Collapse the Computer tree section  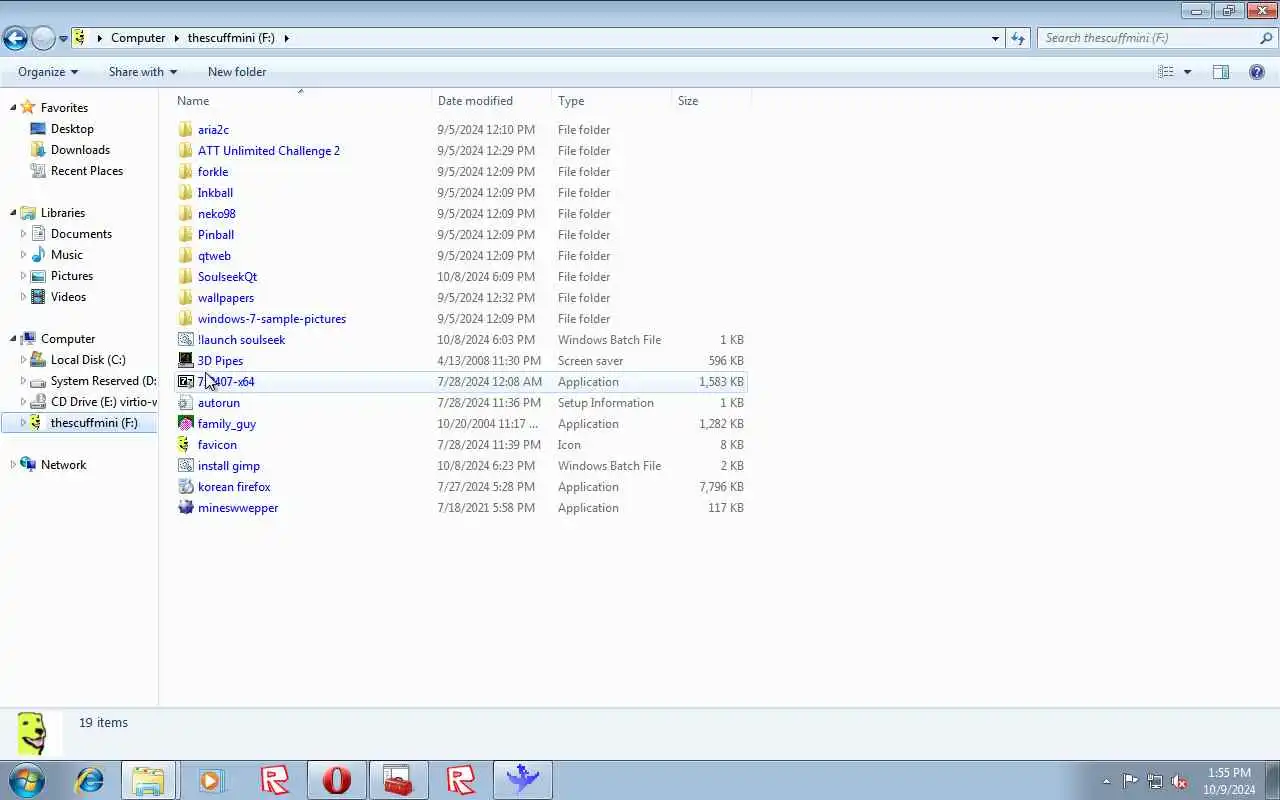[13, 339]
